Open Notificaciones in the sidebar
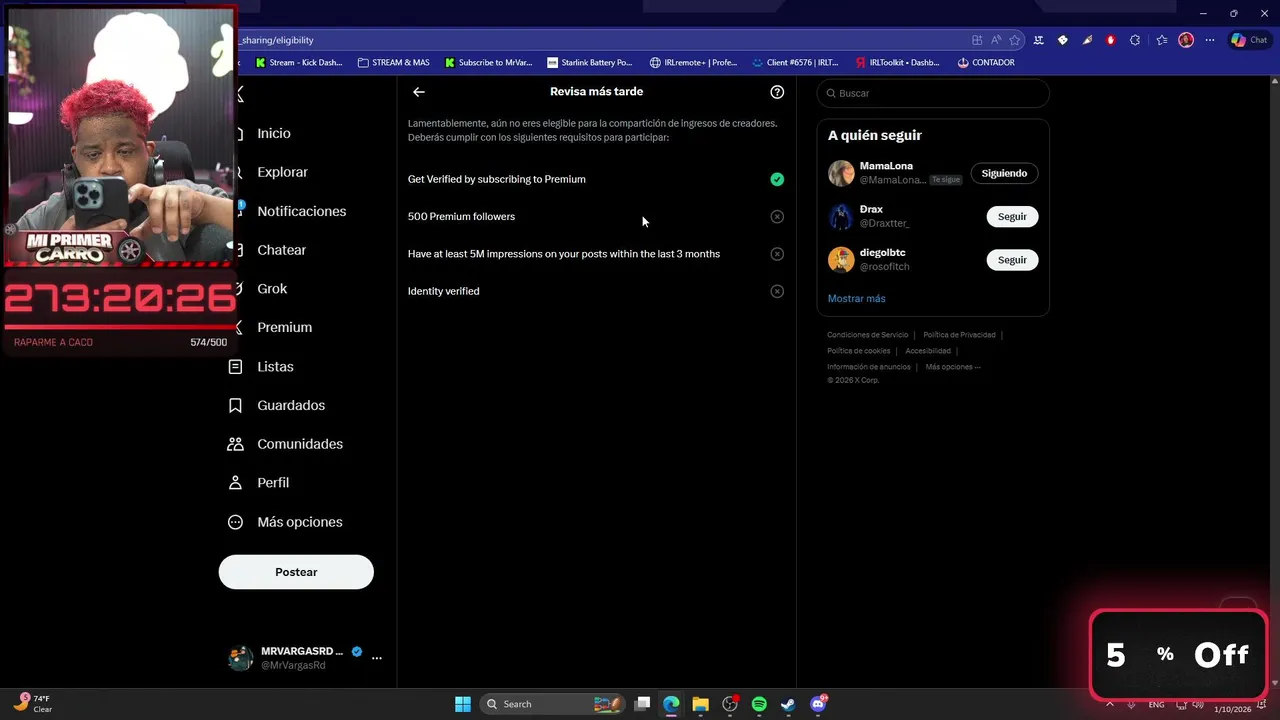 301,211
